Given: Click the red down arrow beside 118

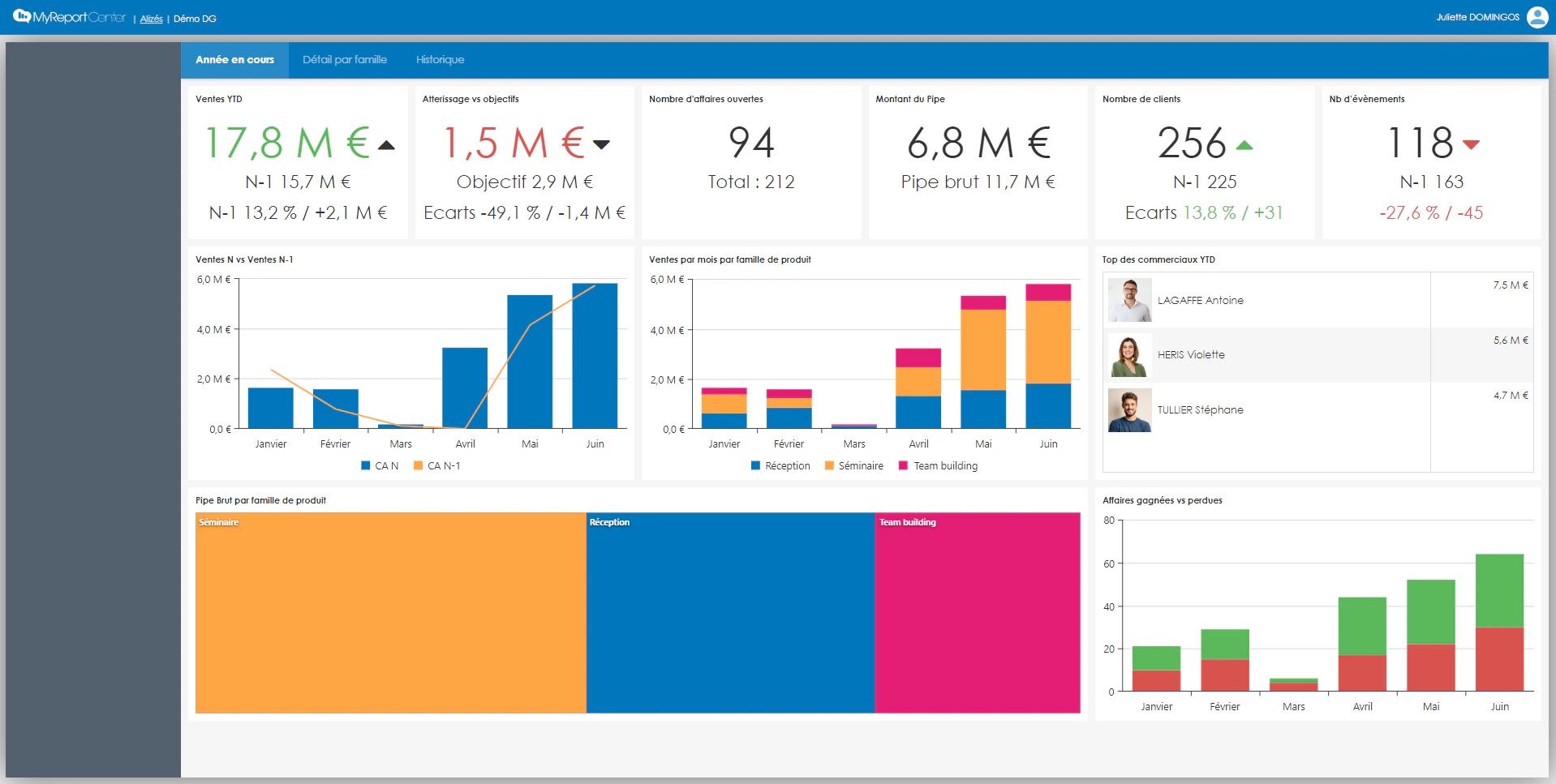Looking at the screenshot, I should click(x=1471, y=145).
